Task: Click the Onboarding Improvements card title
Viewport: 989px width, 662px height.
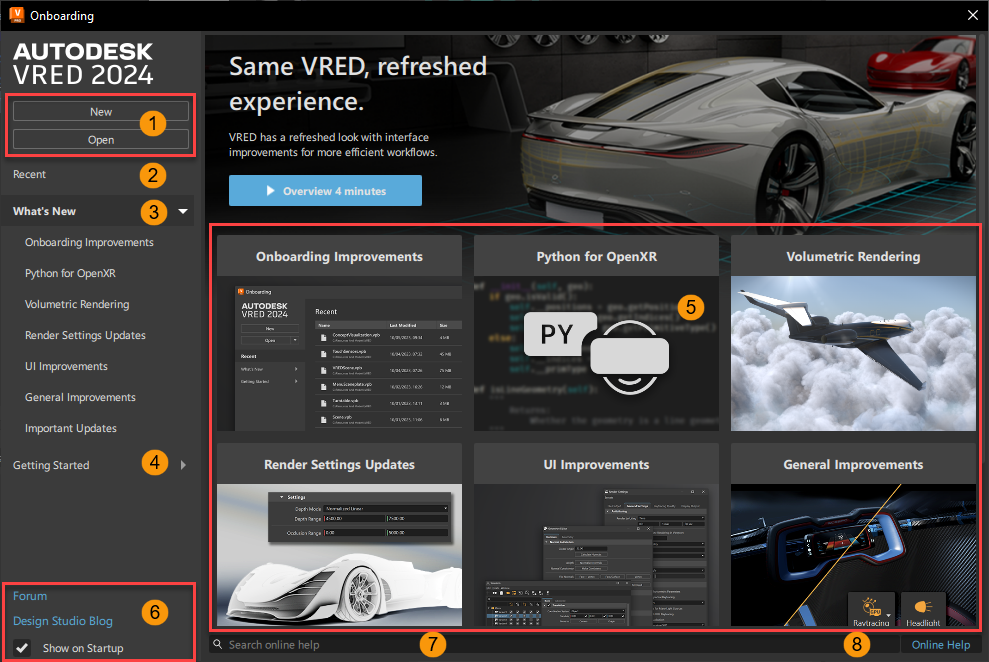Action: 339,256
